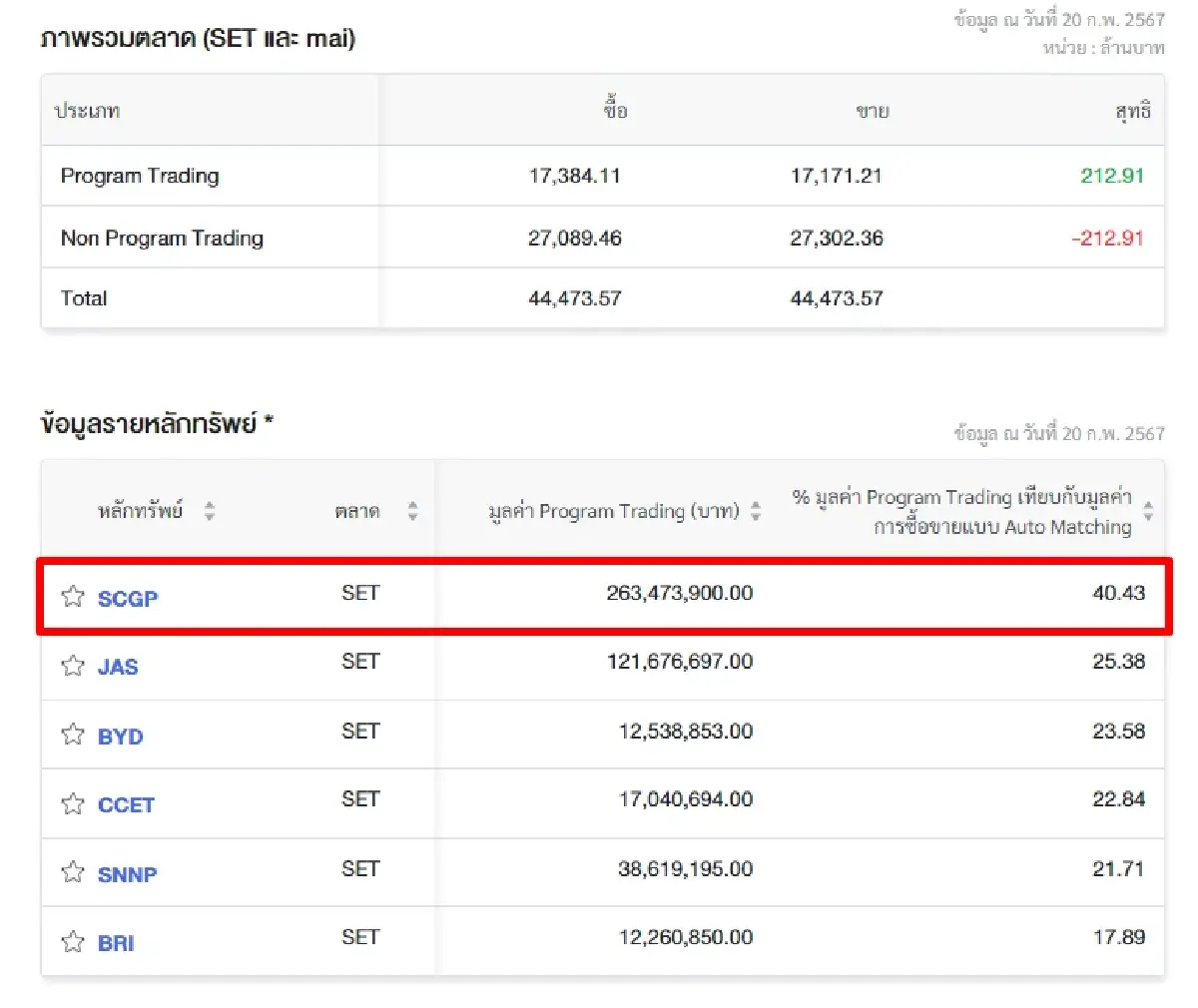Viewport: 1198px width, 1008px height.
Task: Click the Non Program Trading label
Action: pos(163,238)
